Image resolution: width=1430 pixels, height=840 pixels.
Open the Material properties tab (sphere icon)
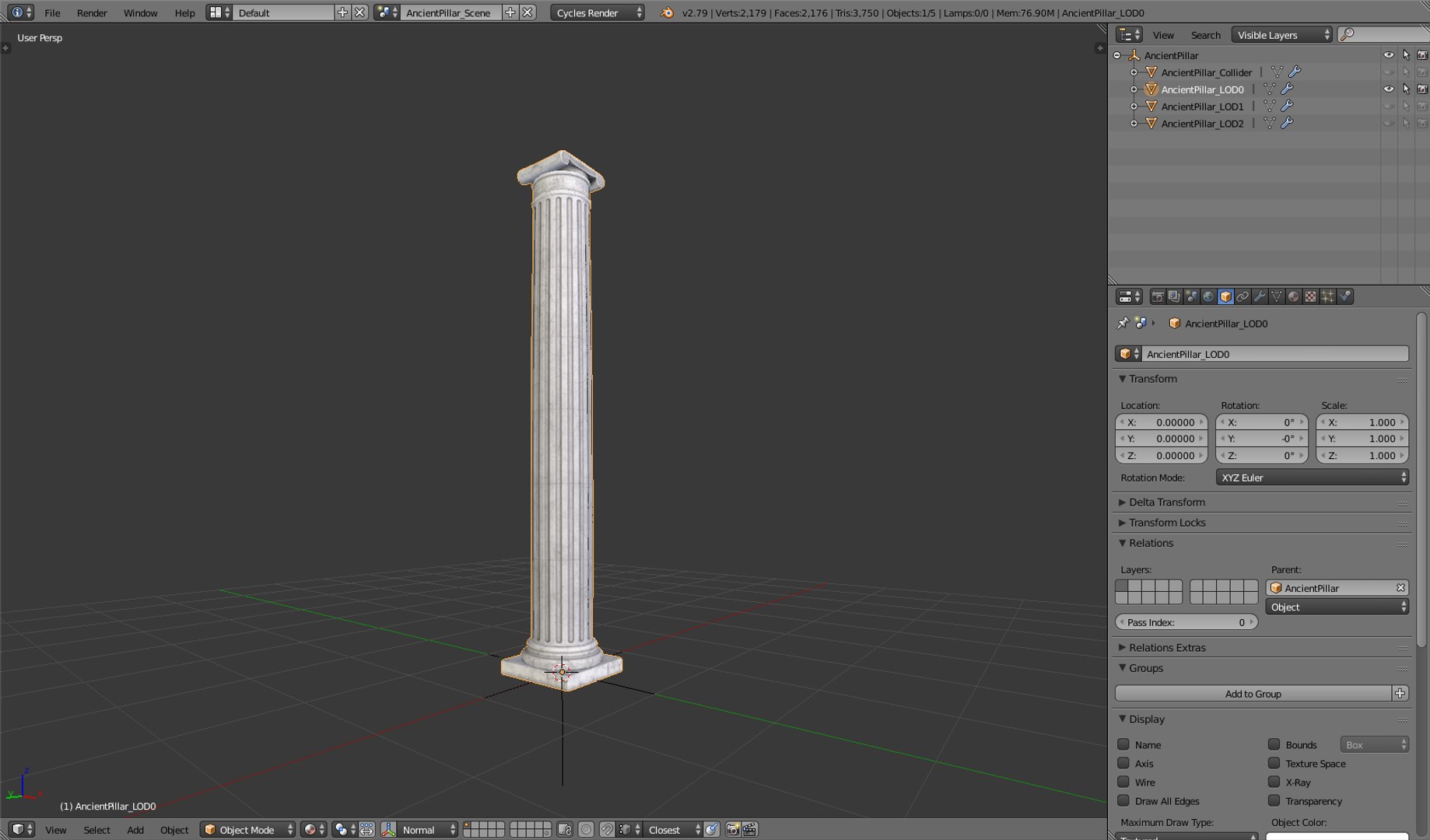coord(1294,296)
